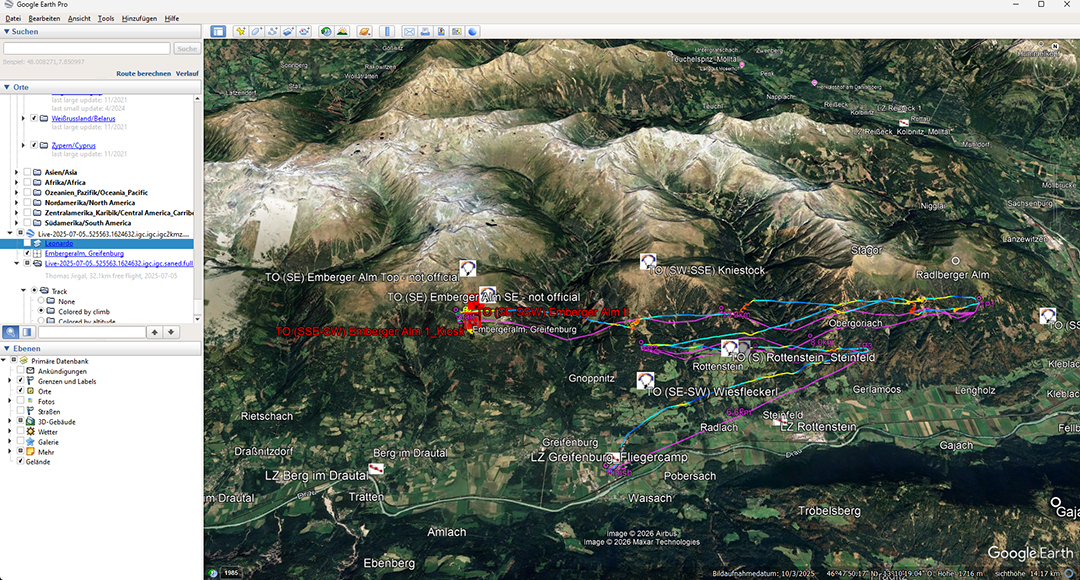Expand the Galerie layer tree node
This screenshot has height=580, width=1080.
[9, 442]
